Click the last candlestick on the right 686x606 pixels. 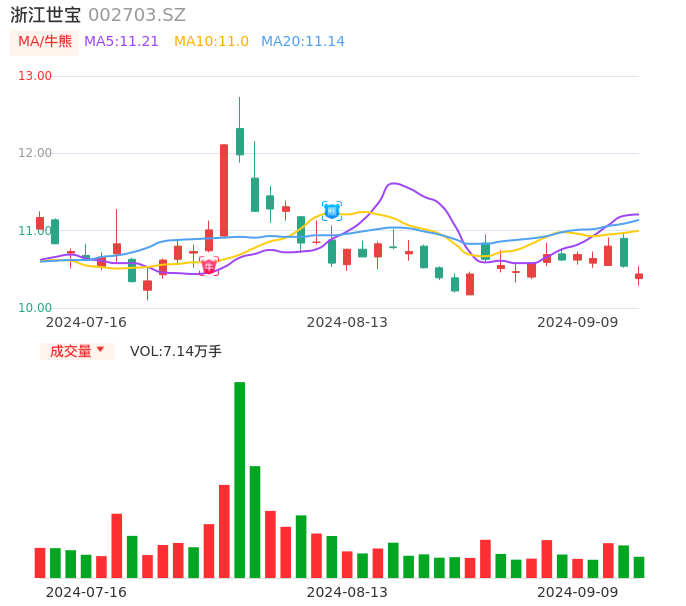tap(639, 276)
